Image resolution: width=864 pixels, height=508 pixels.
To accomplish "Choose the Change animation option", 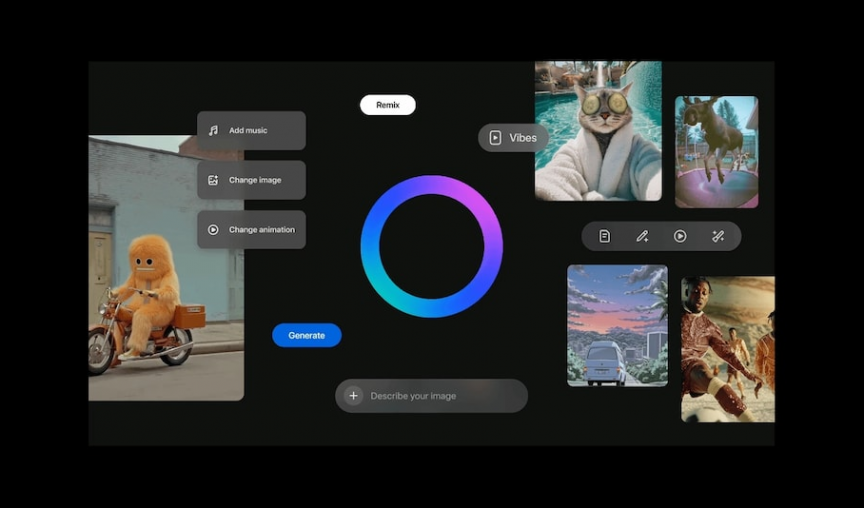I will [251, 230].
